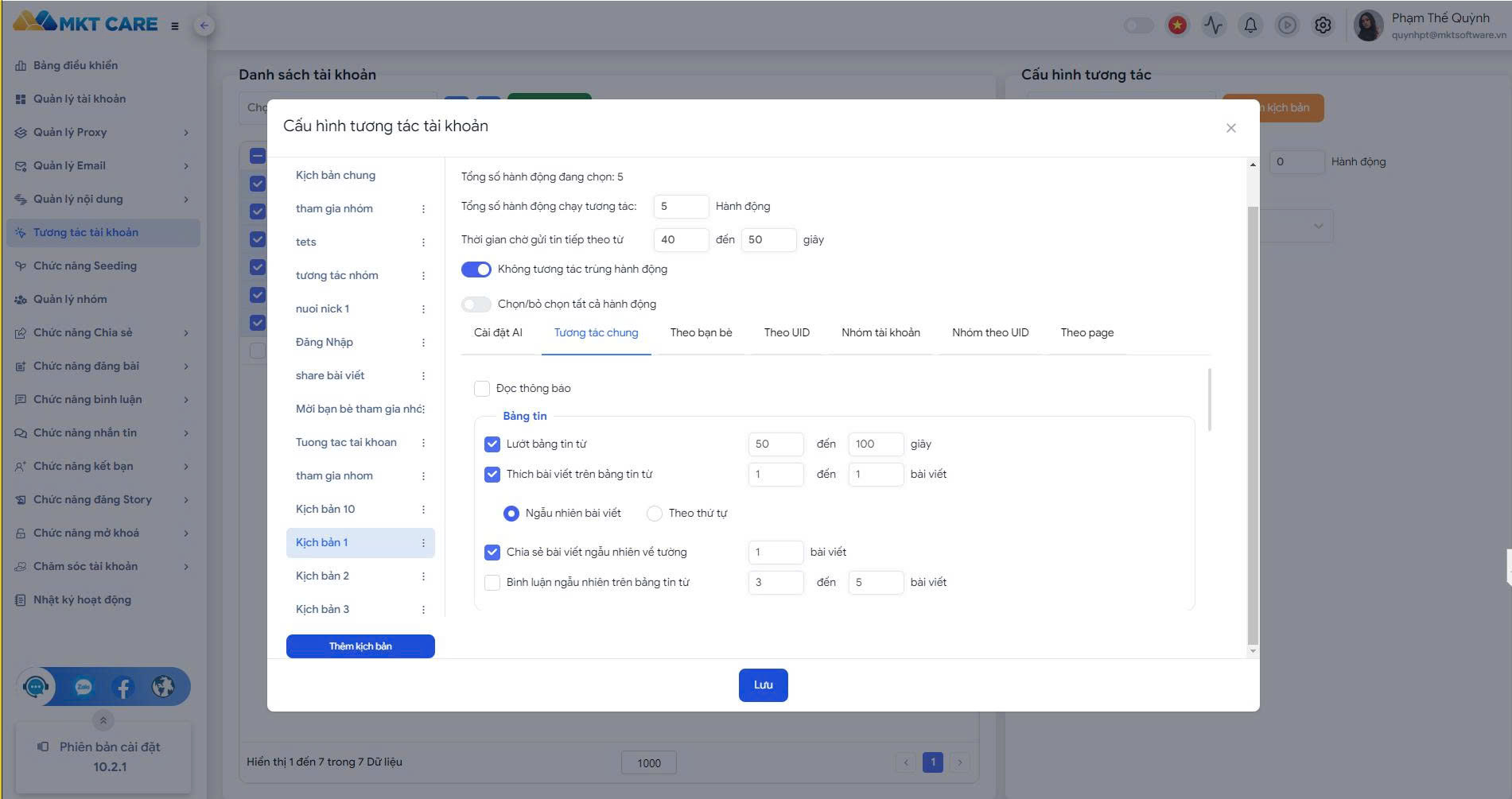The image size is (1512, 799).
Task: Expand the version panel up-chevron button
Action: point(103,721)
